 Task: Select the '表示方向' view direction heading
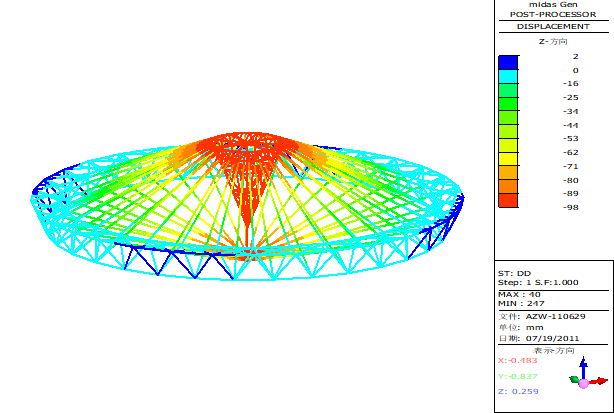coord(554,350)
